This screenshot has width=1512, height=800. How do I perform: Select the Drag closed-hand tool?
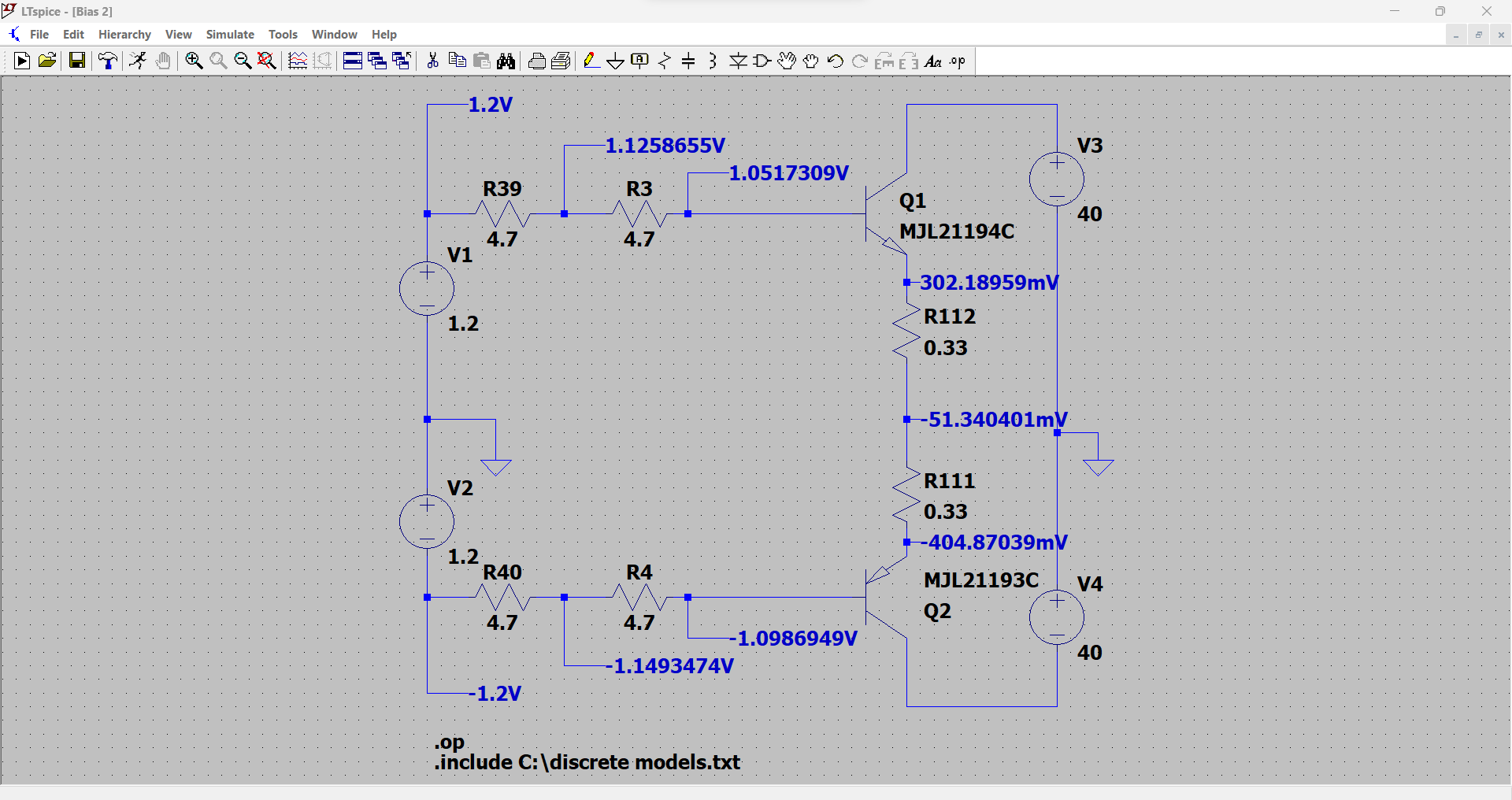(x=811, y=61)
